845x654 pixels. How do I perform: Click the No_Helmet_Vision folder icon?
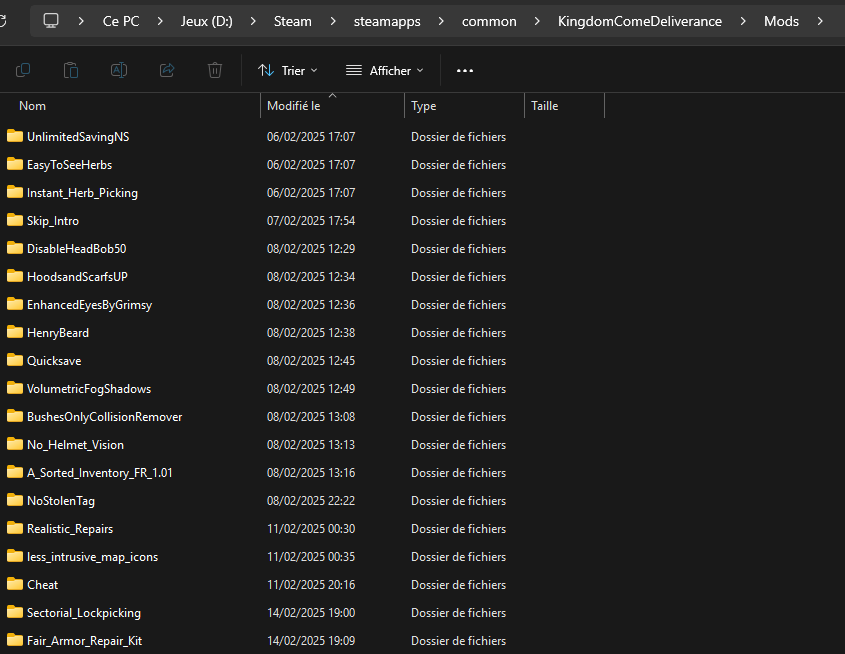(x=15, y=444)
